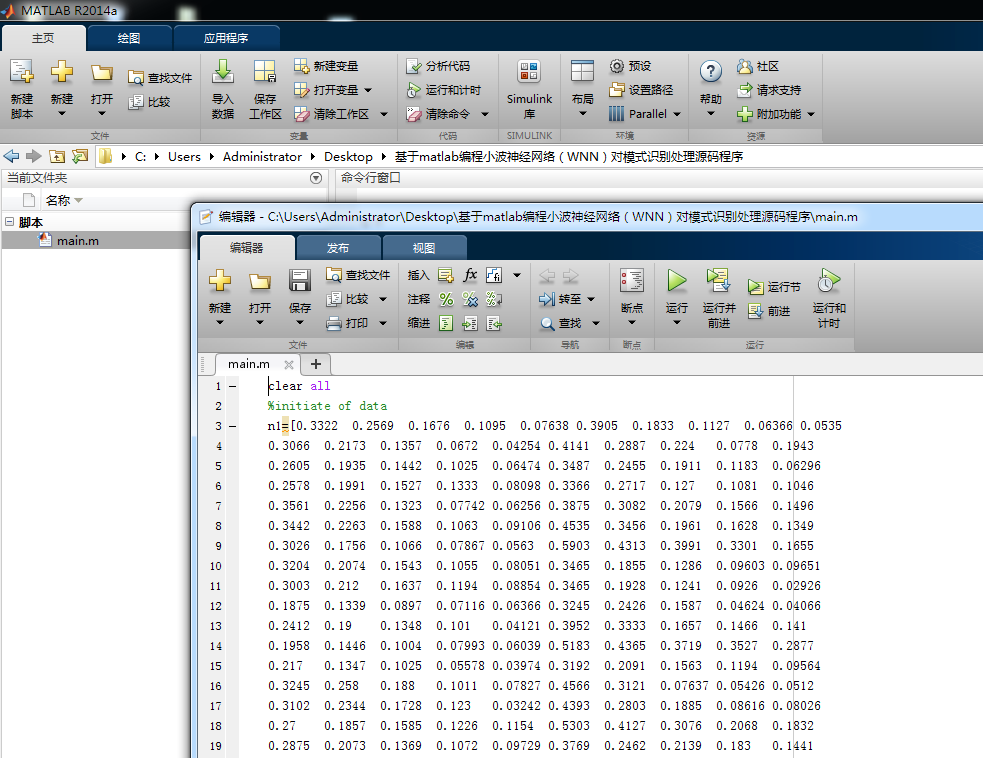Add a new document tab with plus button

(x=316, y=364)
